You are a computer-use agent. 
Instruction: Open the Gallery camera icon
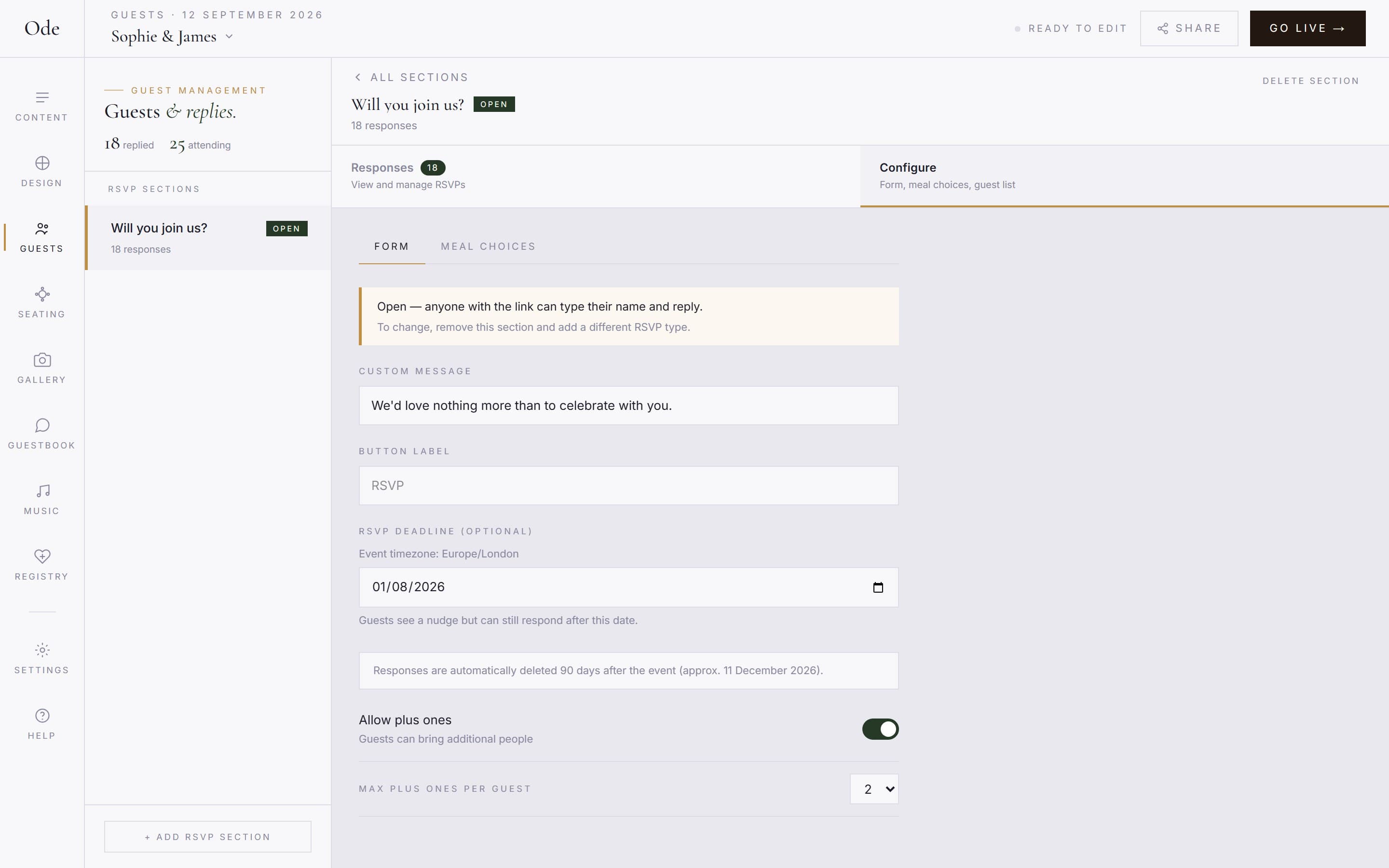coord(42,360)
